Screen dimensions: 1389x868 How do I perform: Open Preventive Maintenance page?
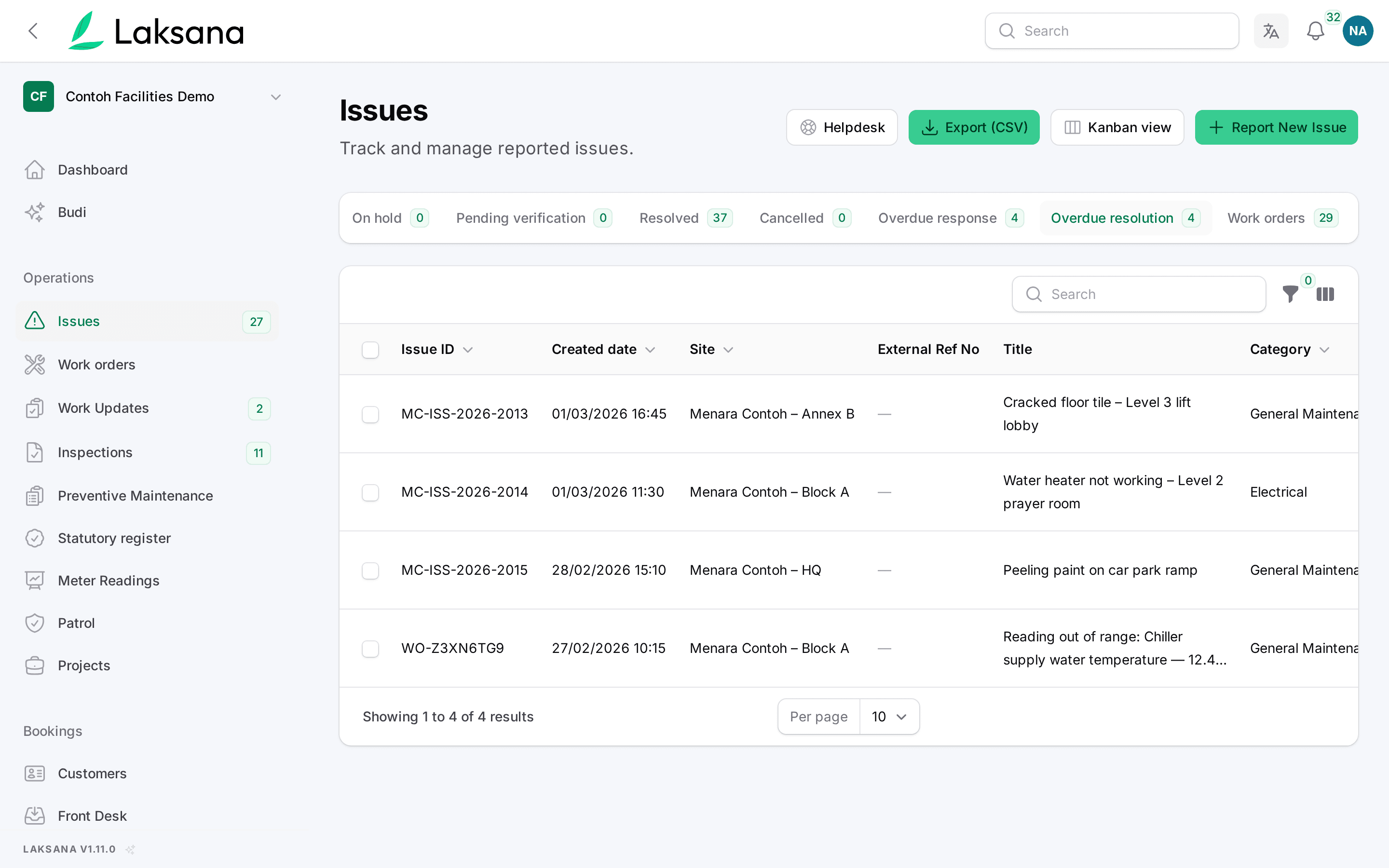(x=147, y=495)
